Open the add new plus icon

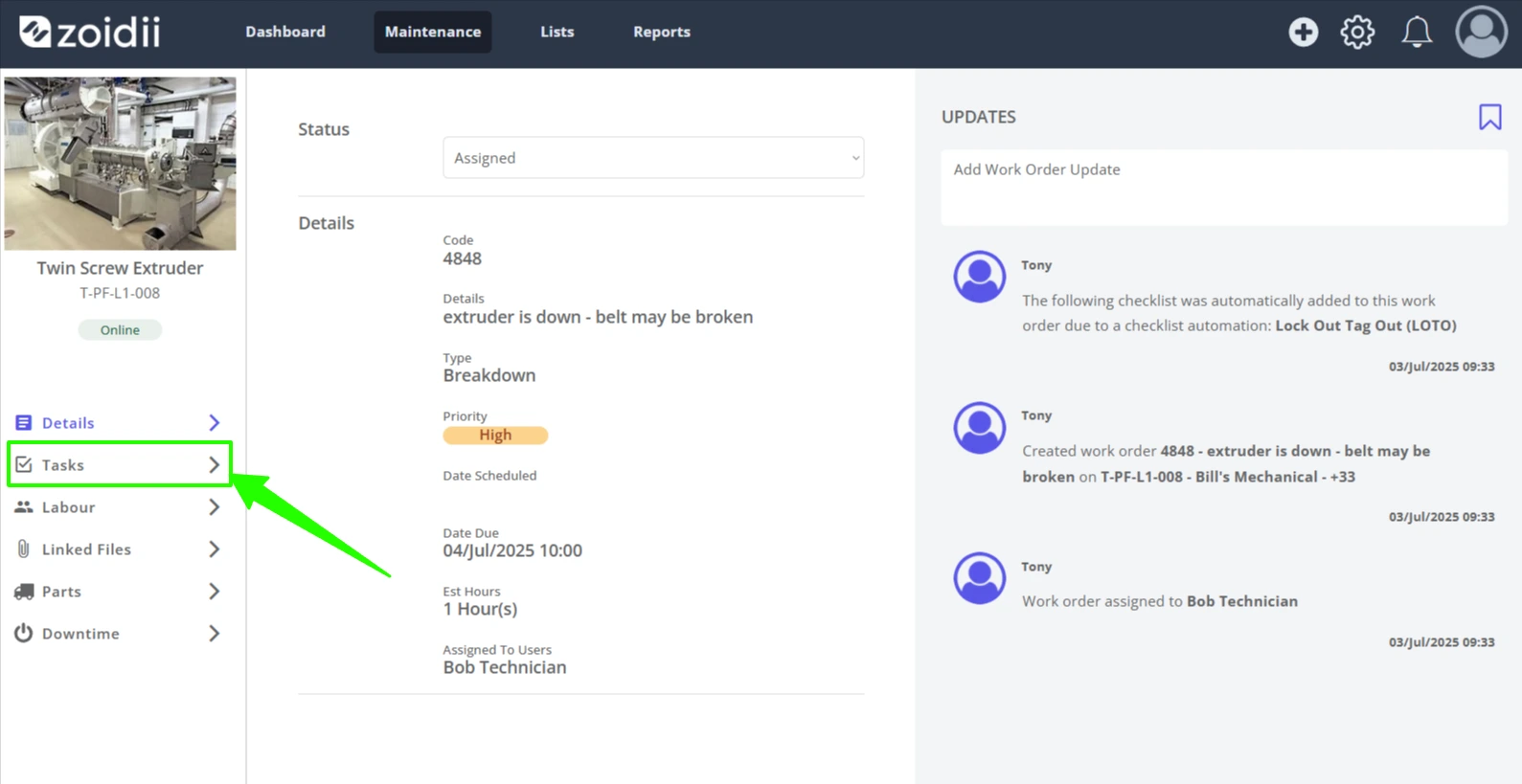(x=1303, y=32)
